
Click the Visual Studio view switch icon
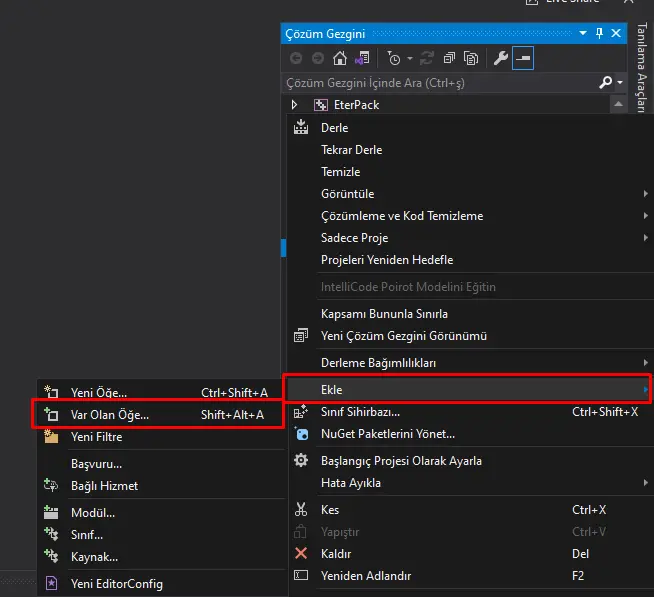[x=363, y=59]
